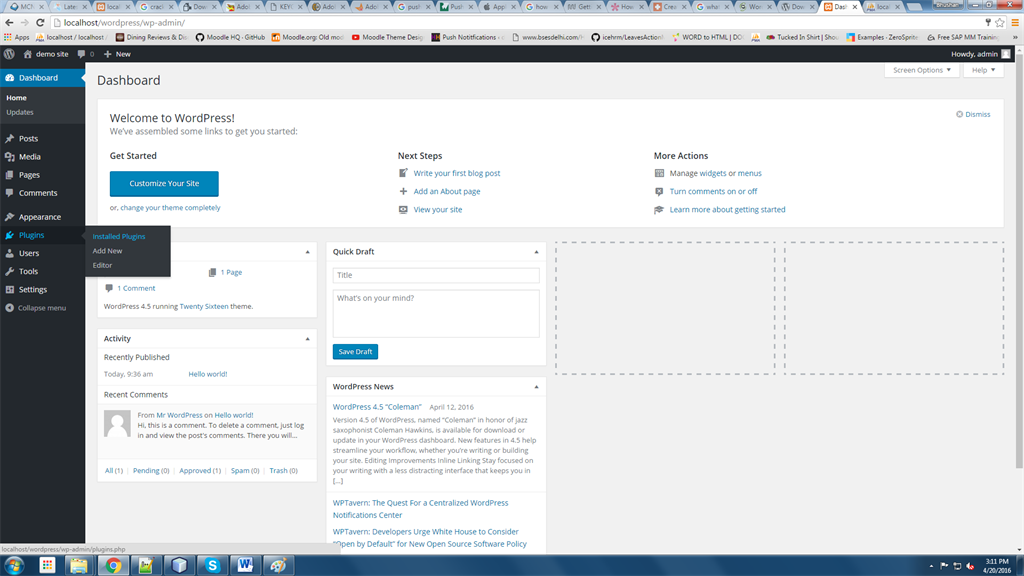
Task: Click Customize Your Site button
Action: point(164,184)
